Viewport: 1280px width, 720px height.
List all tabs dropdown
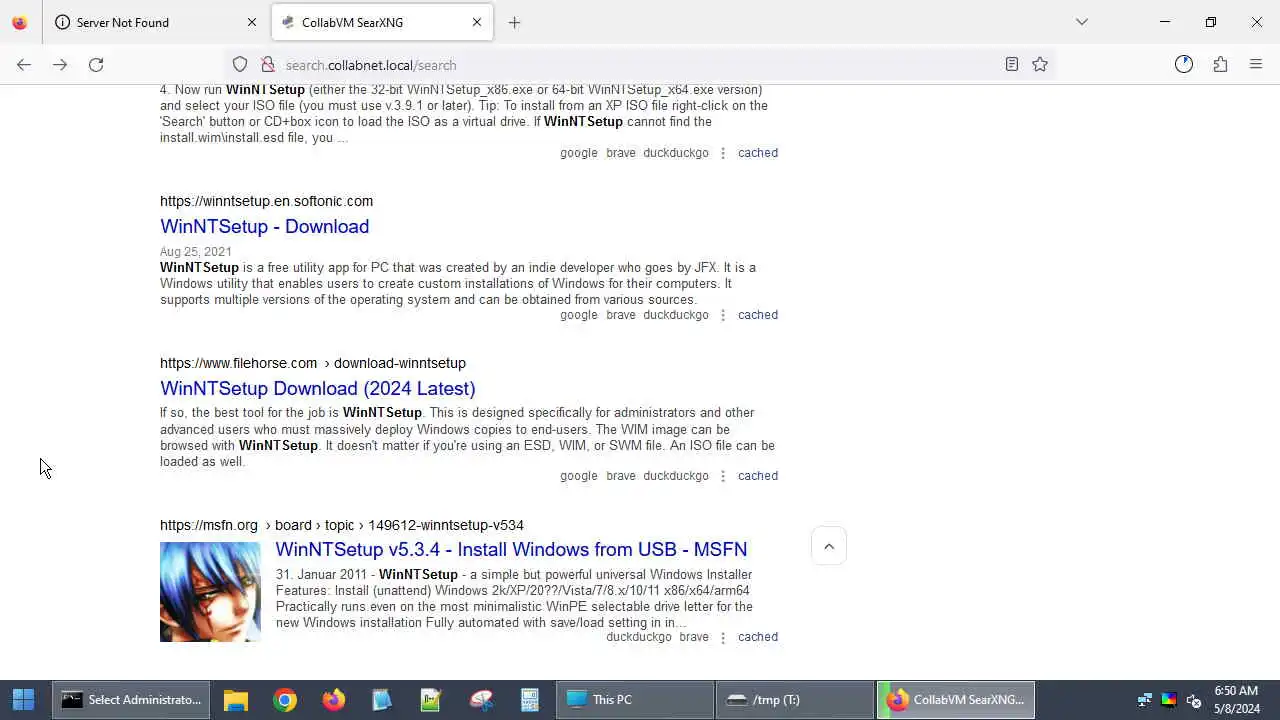(x=1082, y=22)
